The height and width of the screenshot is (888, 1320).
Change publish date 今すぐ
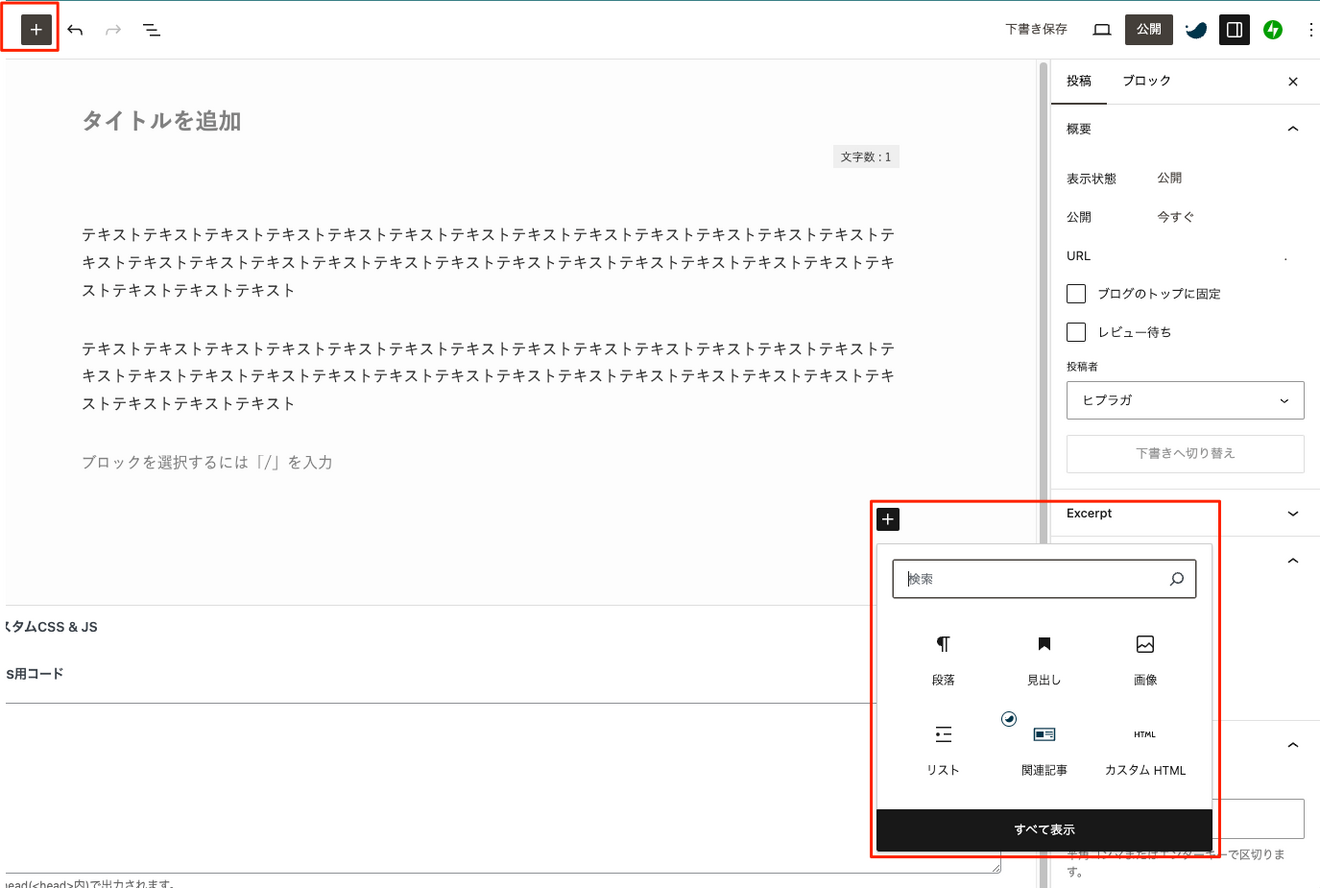point(1175,217)
